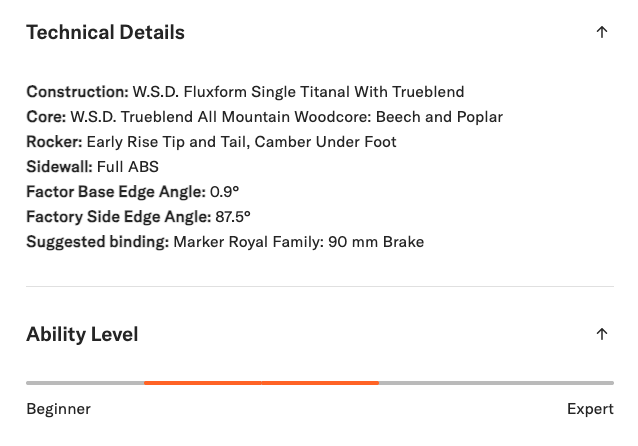This screenshot has height=446, width=638.
Task: Click the Ability Level heading
Action: (x=82, y=334)
